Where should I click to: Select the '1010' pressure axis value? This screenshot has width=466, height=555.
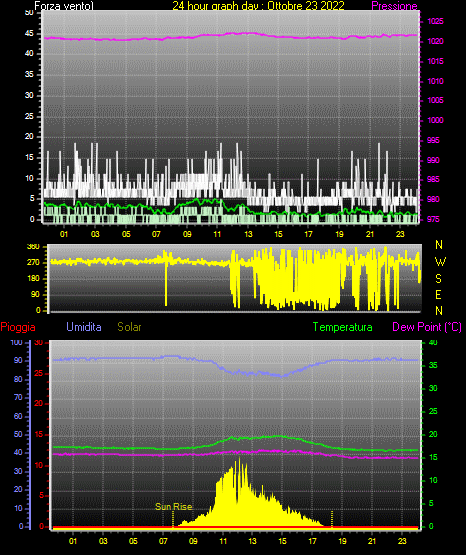pyautogui.click(x=435, y=81)
